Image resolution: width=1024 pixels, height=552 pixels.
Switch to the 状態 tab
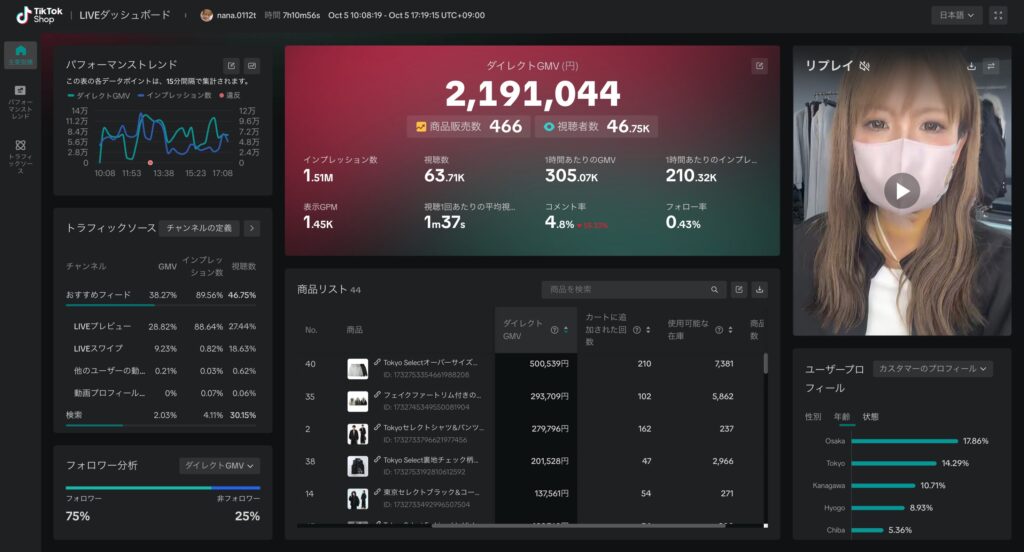[870, 416]
